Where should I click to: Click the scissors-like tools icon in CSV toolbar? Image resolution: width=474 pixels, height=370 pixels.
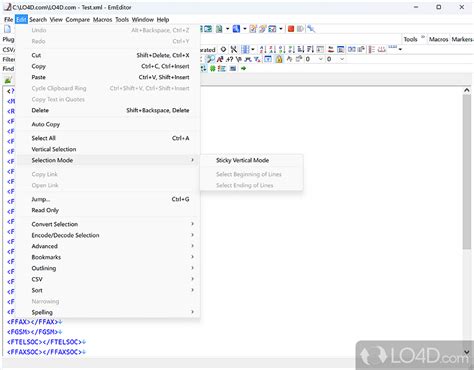[234, 50]
